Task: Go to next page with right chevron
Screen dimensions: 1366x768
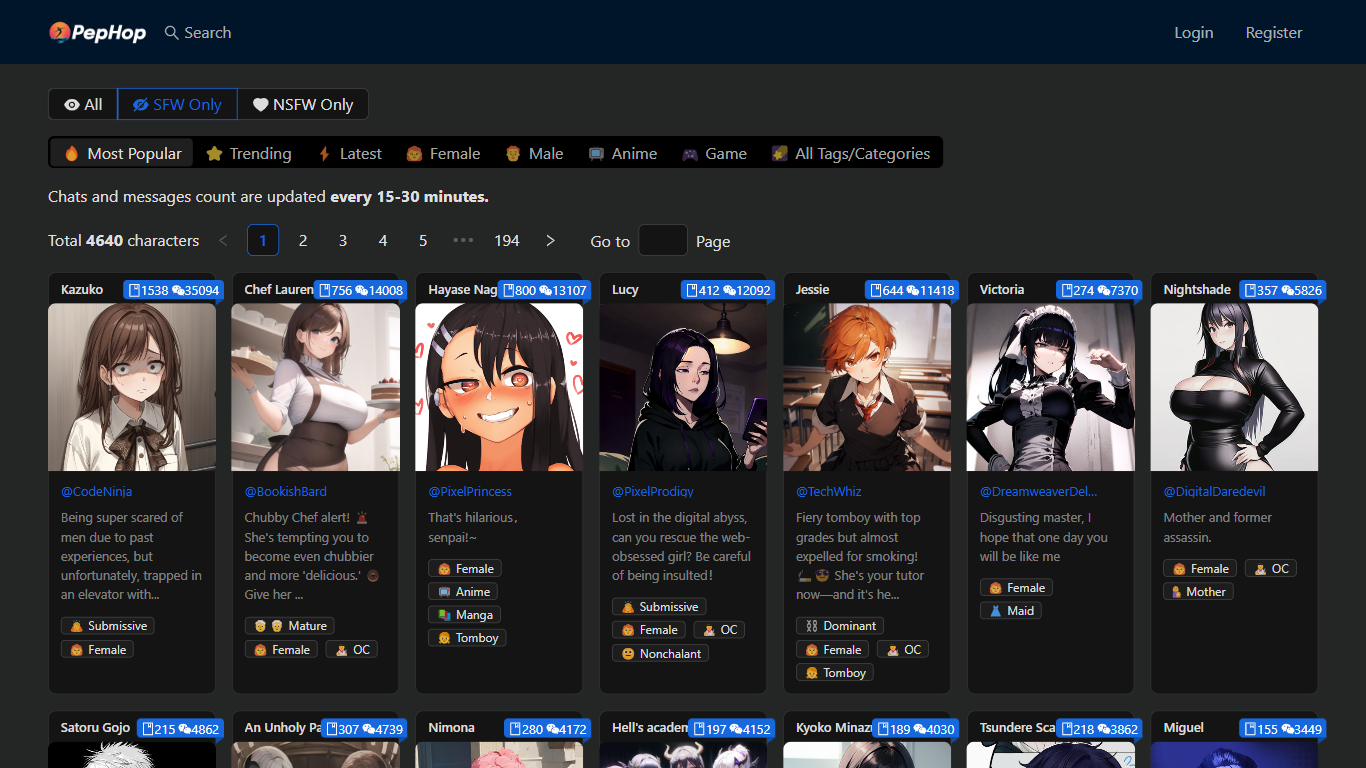Action: [x=550, y=241]
